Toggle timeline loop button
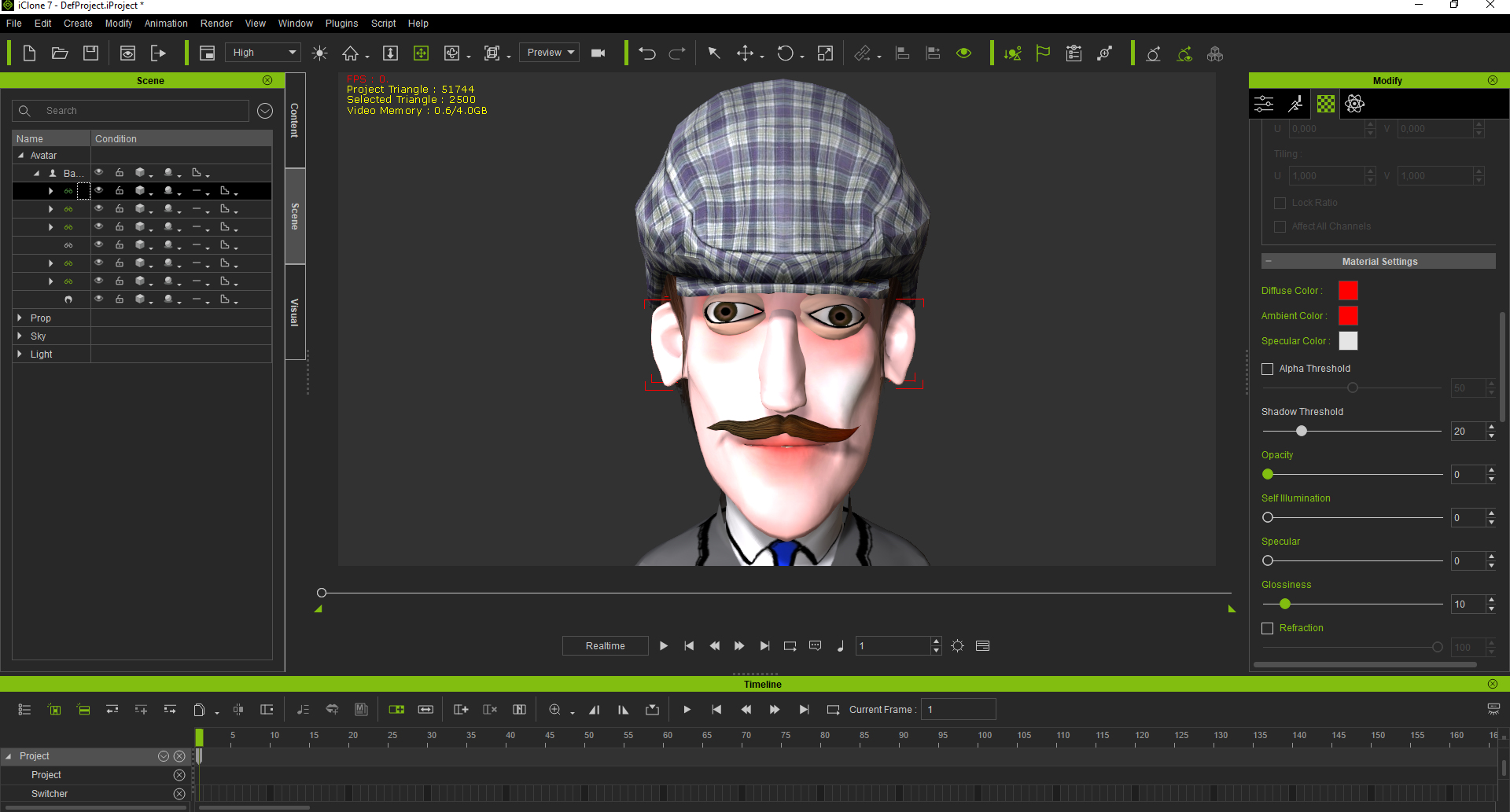1510x812 pixels. [833, 710]
